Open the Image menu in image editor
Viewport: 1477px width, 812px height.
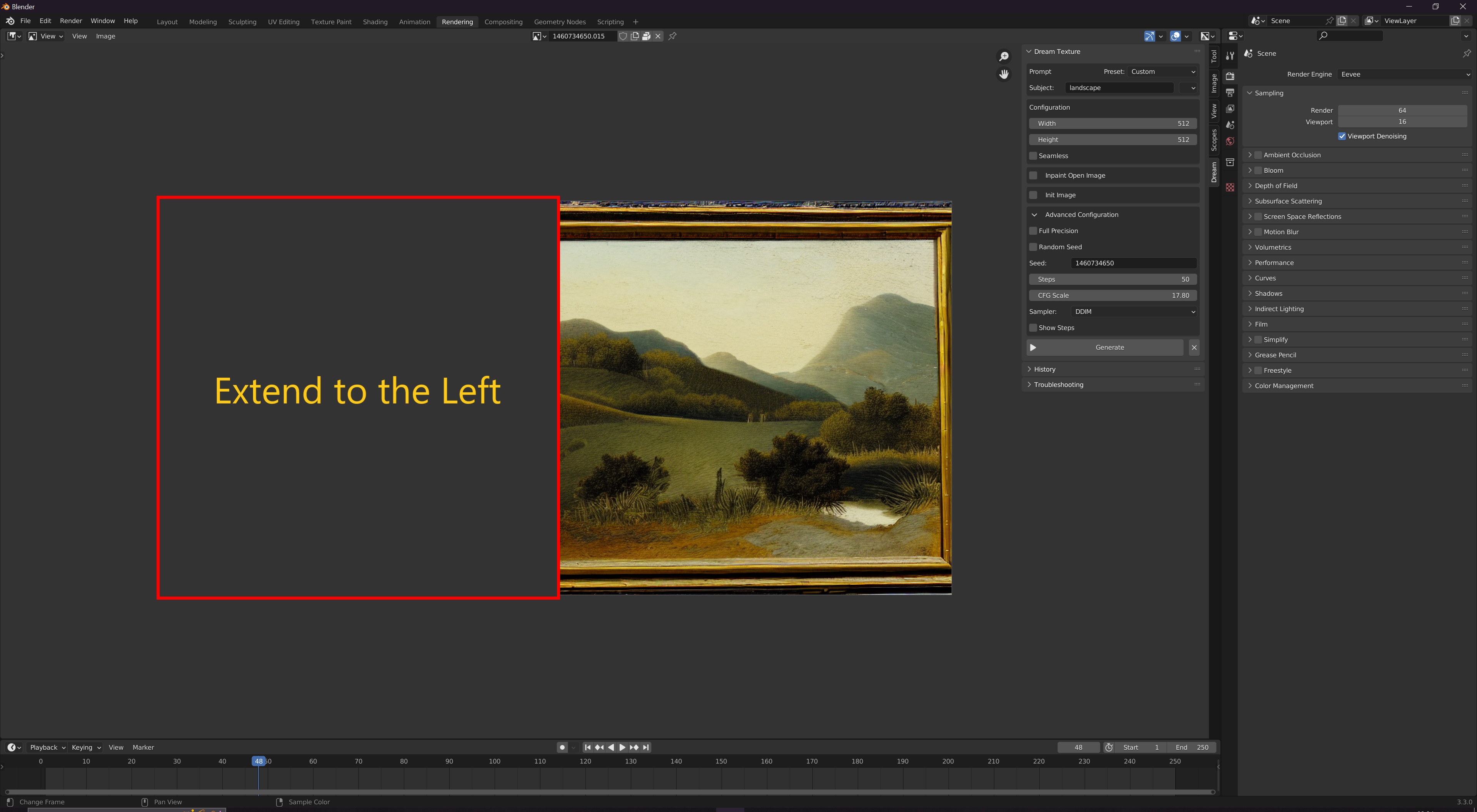tap(105, 36)
